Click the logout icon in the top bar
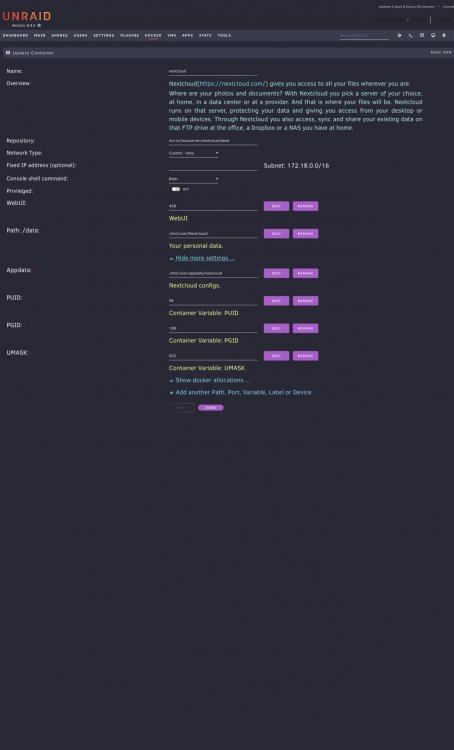Viewport: 454px width, 750px height. 399,35
